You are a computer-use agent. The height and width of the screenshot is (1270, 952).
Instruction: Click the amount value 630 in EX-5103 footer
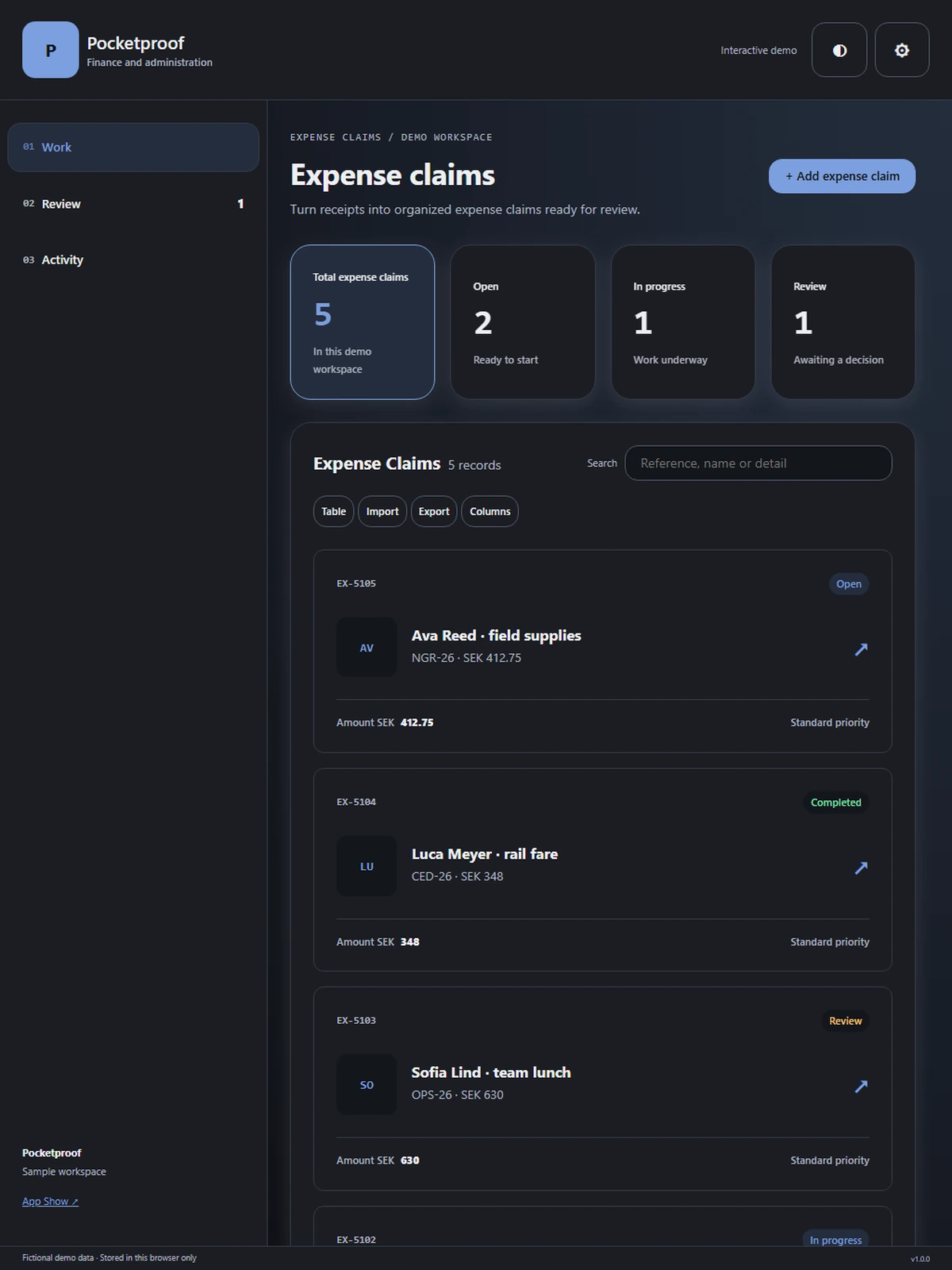click(x=409, y=1160)
